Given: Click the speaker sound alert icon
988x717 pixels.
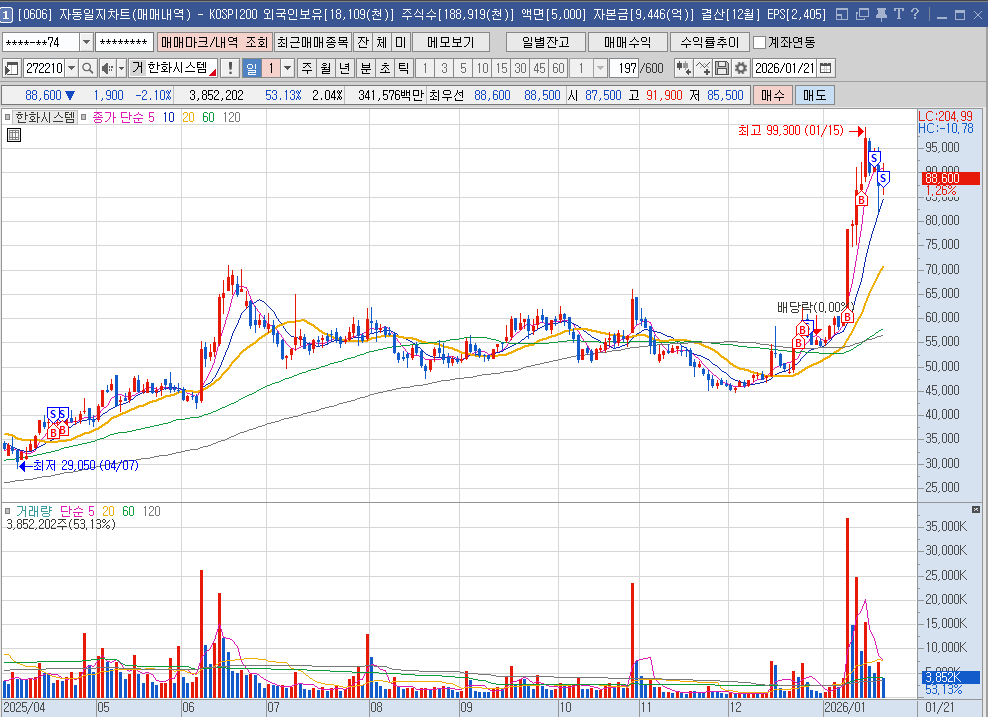Looking at the screenshot, I should (106, 68).
